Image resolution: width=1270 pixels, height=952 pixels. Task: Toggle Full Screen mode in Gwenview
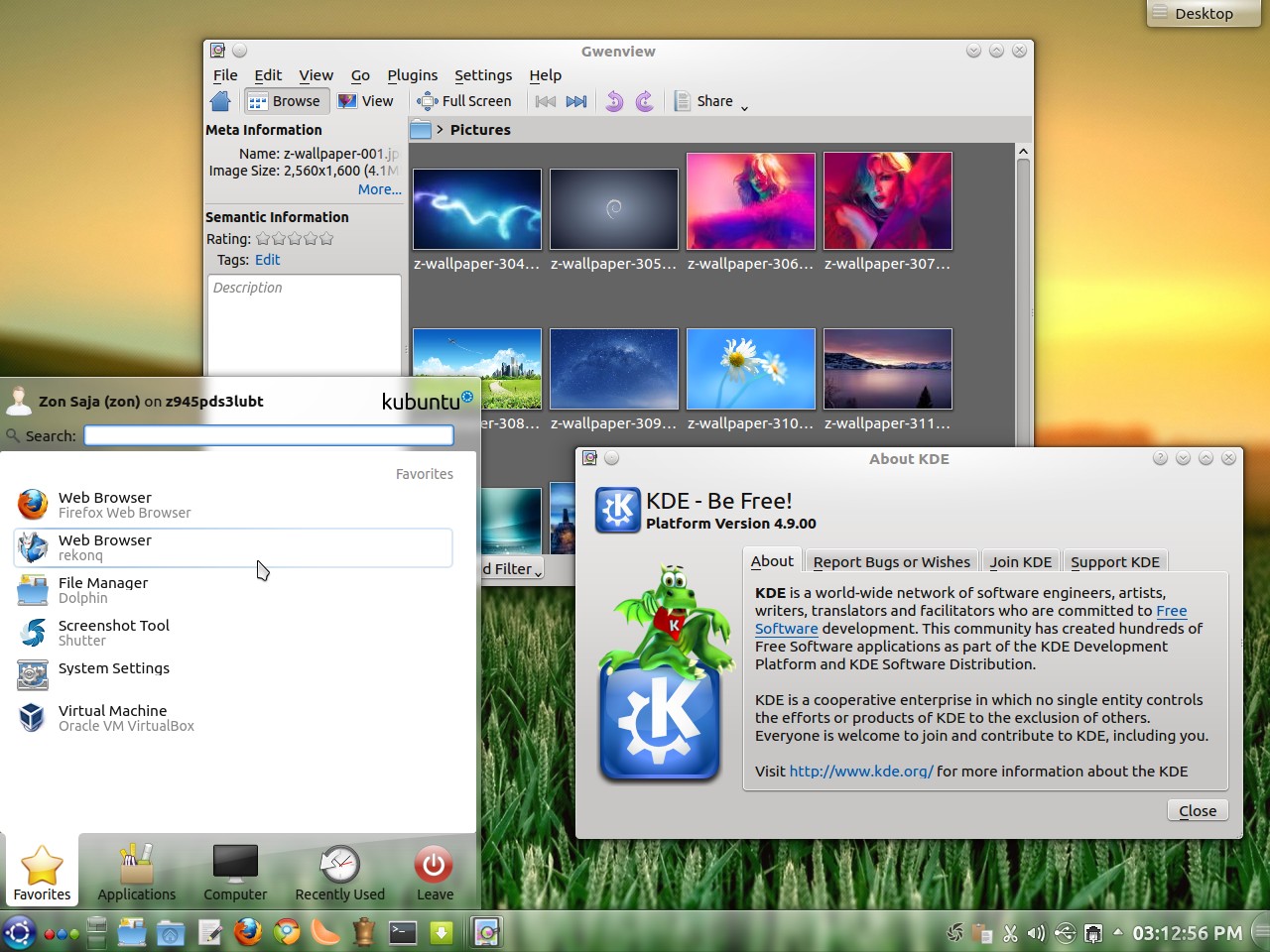(x=465, y=100)
